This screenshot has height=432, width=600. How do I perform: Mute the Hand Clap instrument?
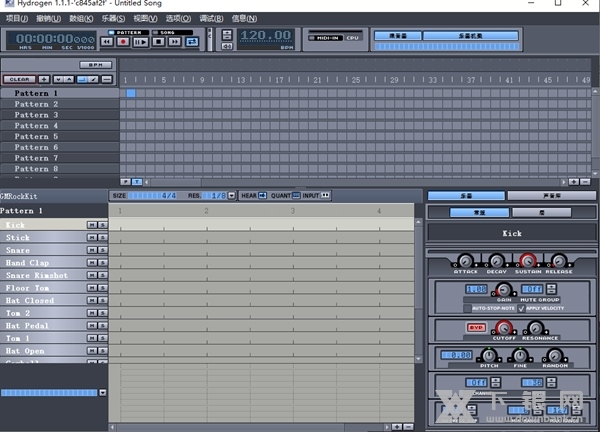[x=91, y=263]
